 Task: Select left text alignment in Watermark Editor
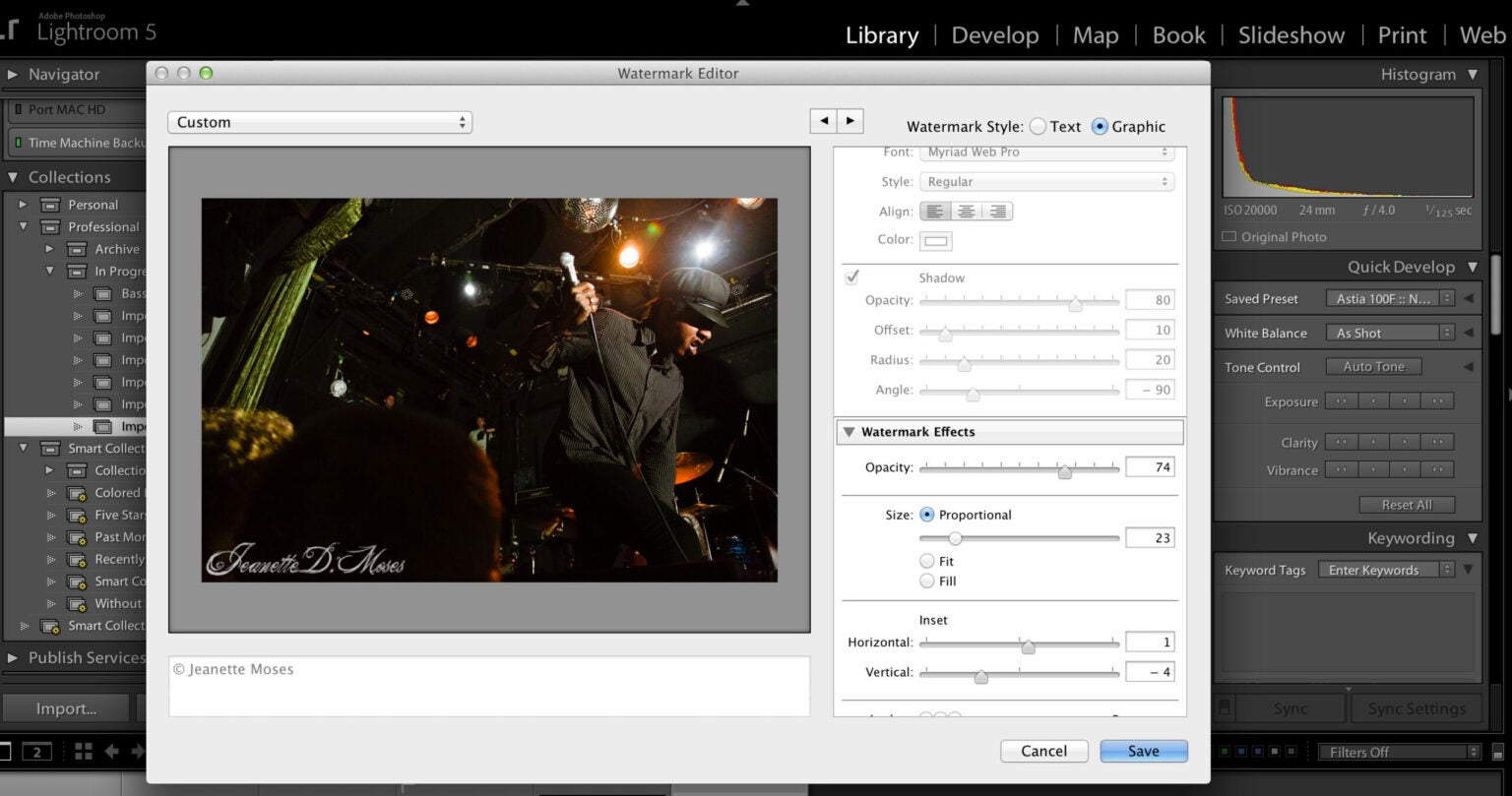(x=933, y=211)
